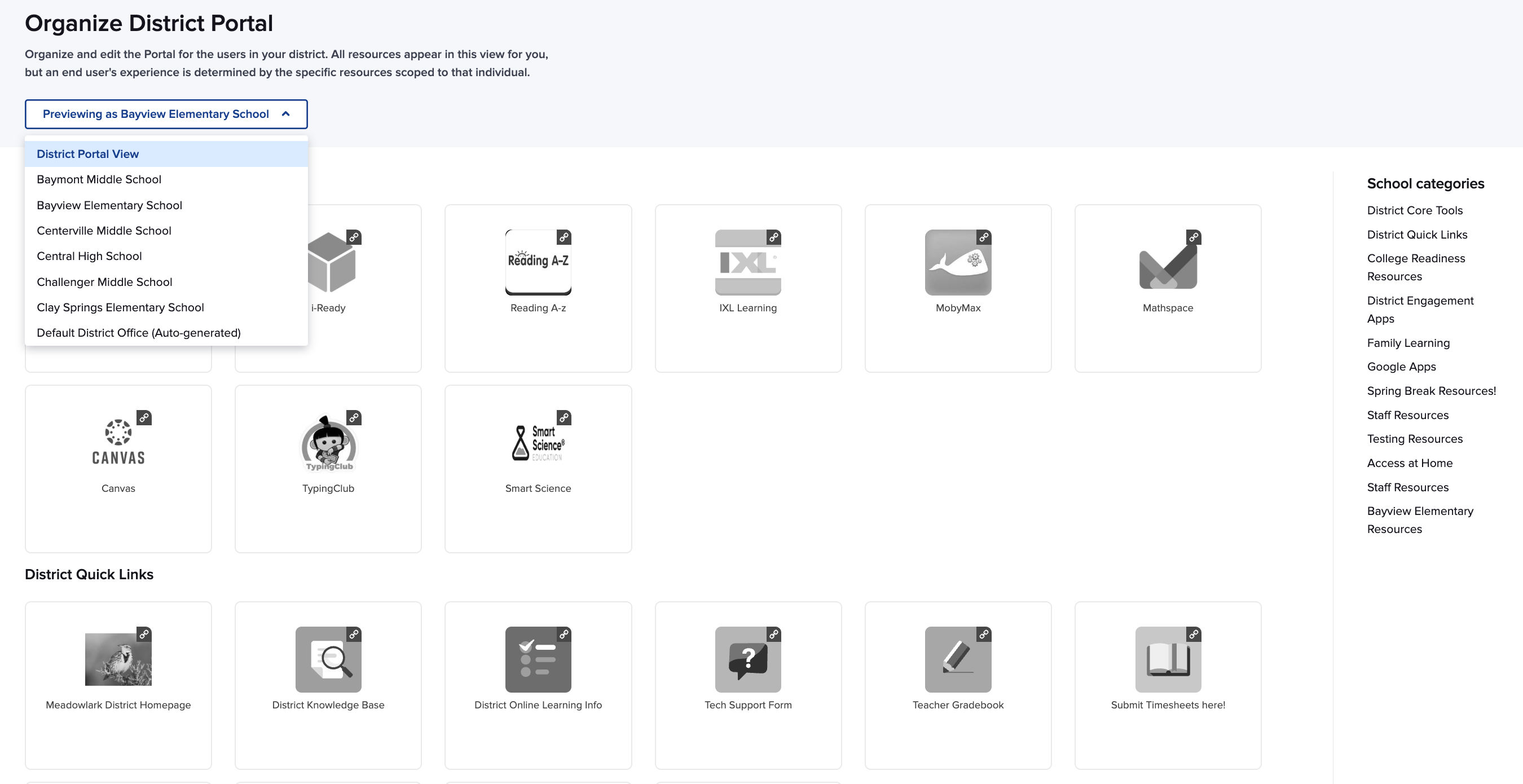Click the District Knowledge Base icon
Viewport: 1523px width, 784px height.
328,659
